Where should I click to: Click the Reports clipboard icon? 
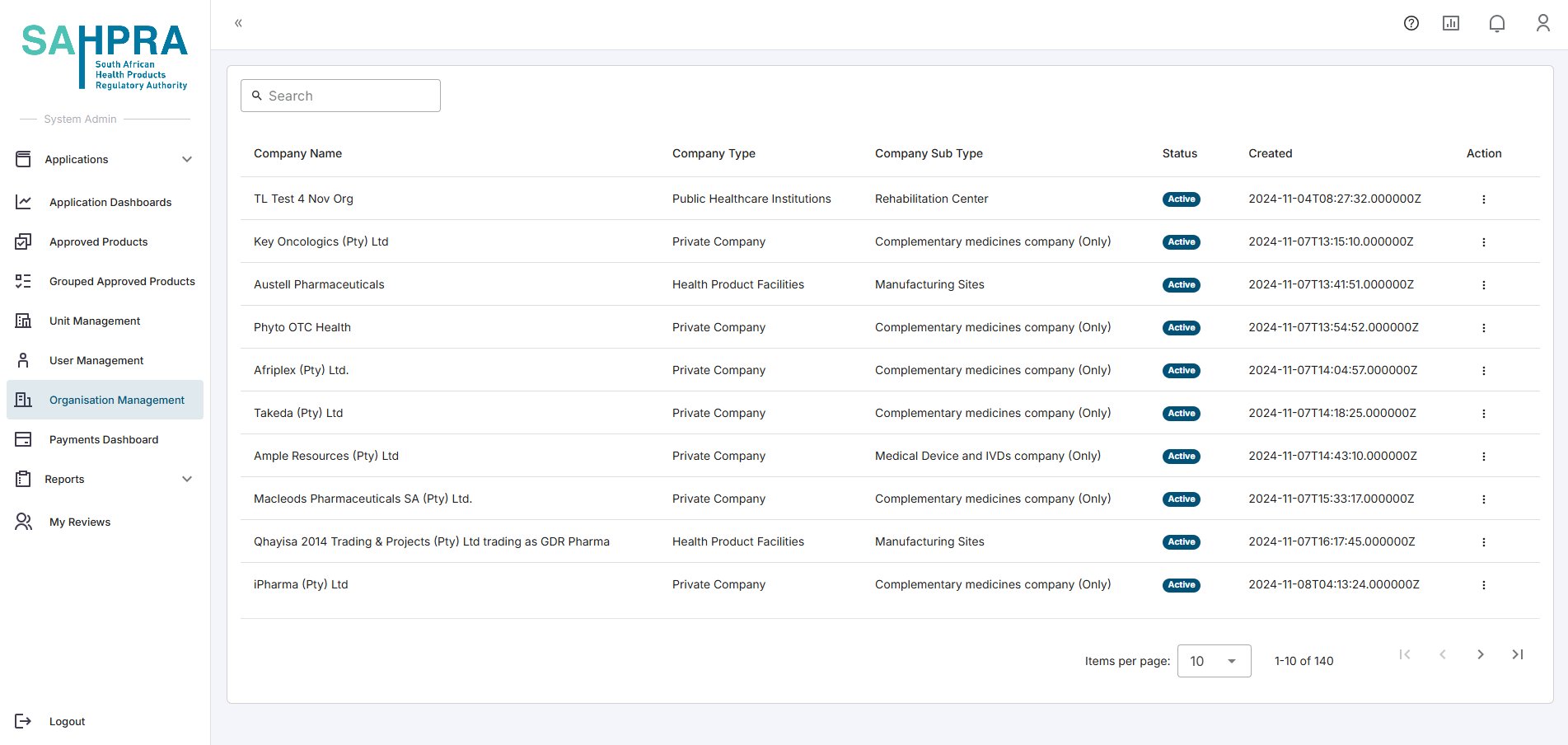pyautogui.click(x=23, y=479)
